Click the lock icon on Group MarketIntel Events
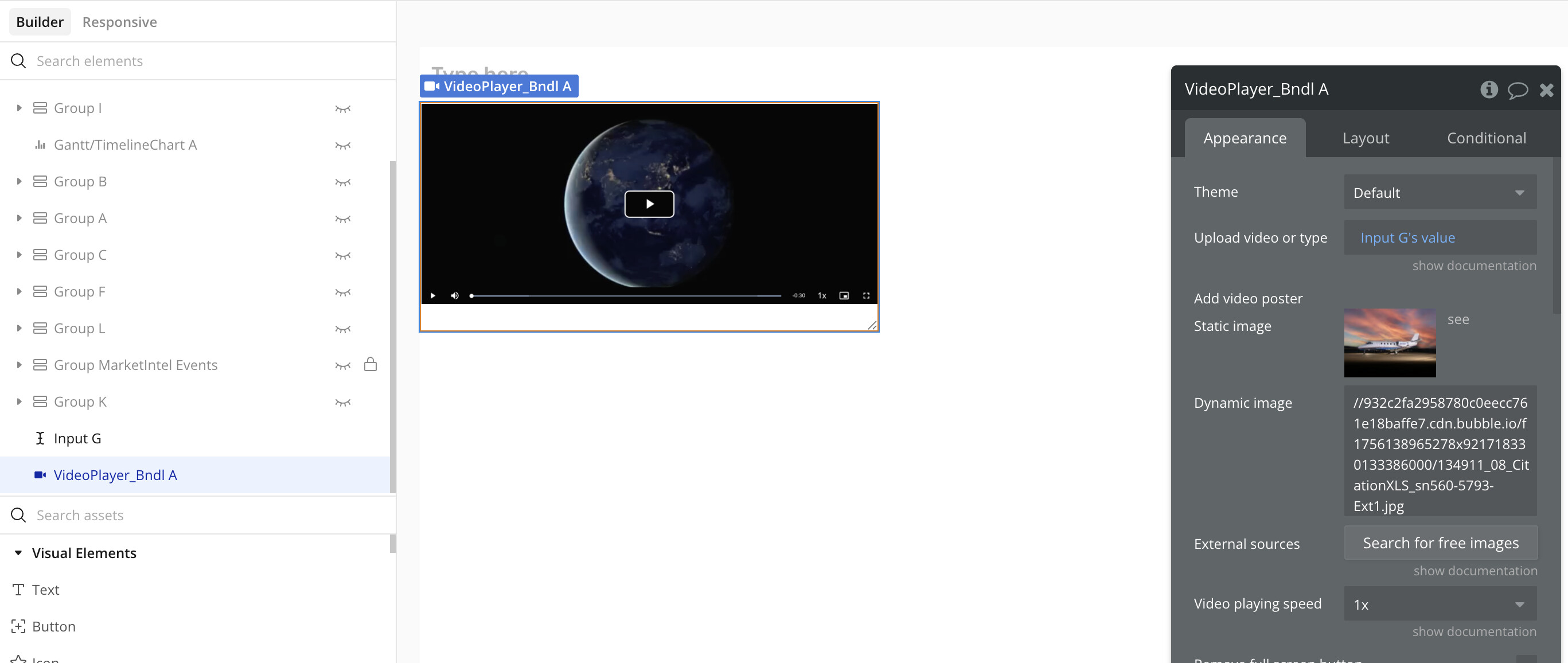The width and height of the screenshot is (1568, 663). click(x=370, y=364)
